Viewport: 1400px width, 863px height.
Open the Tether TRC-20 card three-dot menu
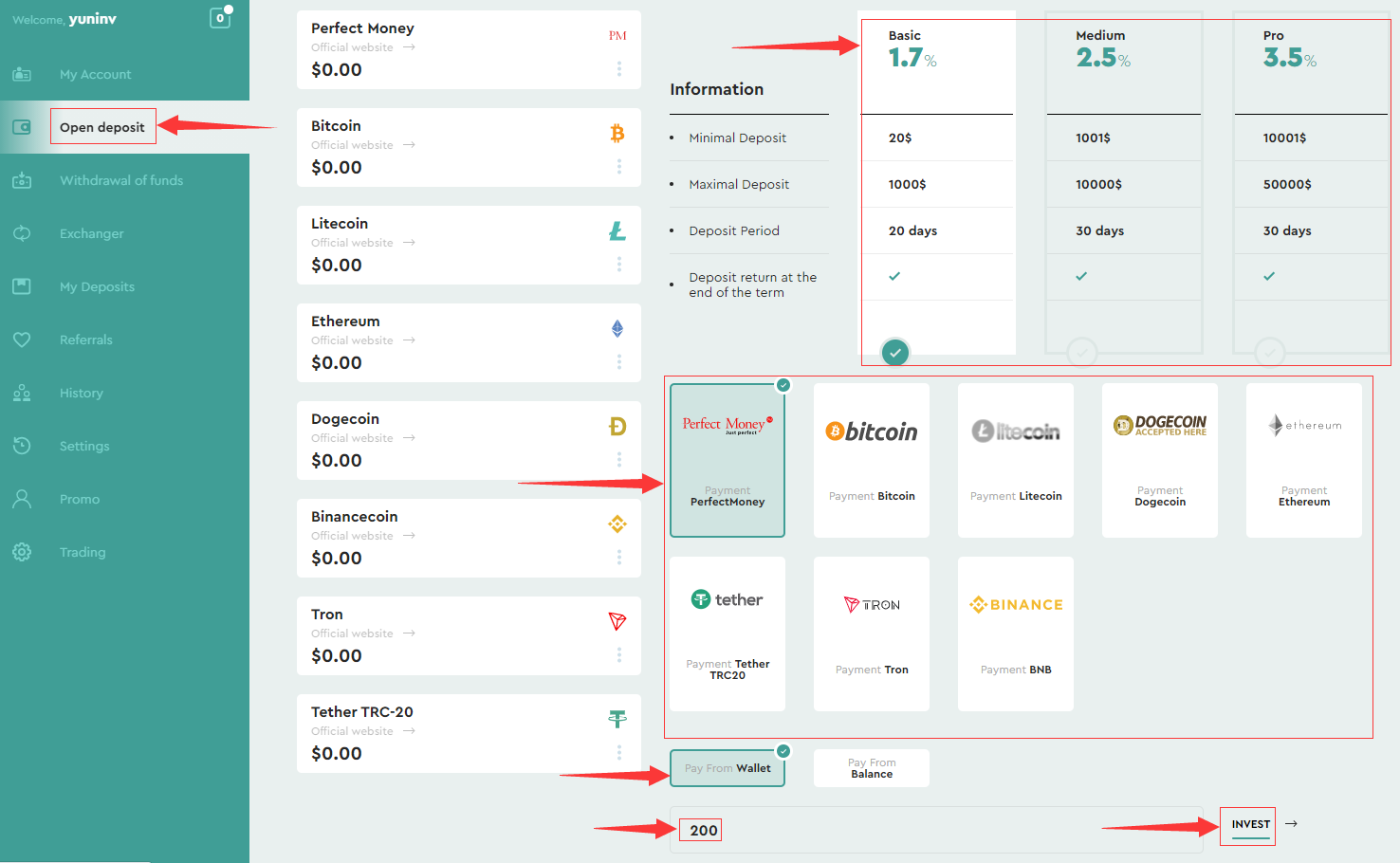click(619, 753)
